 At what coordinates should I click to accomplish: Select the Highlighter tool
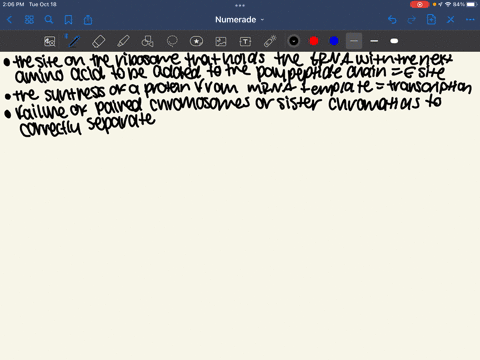(123, 41)
